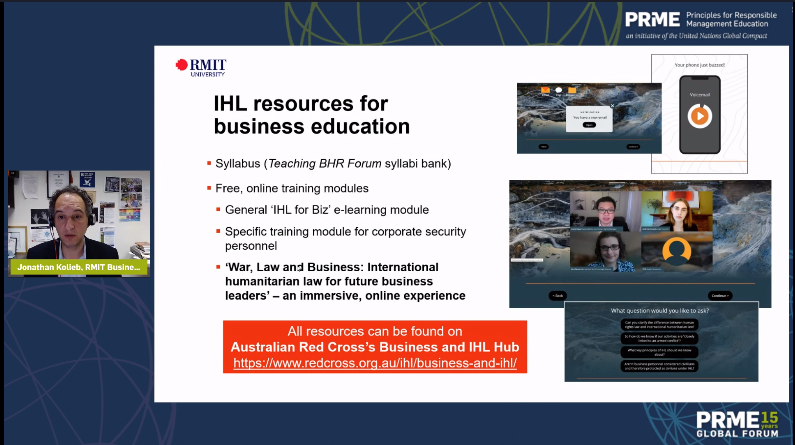Click the 'What question would you like to ask?' heading

[x=660, y=311]
